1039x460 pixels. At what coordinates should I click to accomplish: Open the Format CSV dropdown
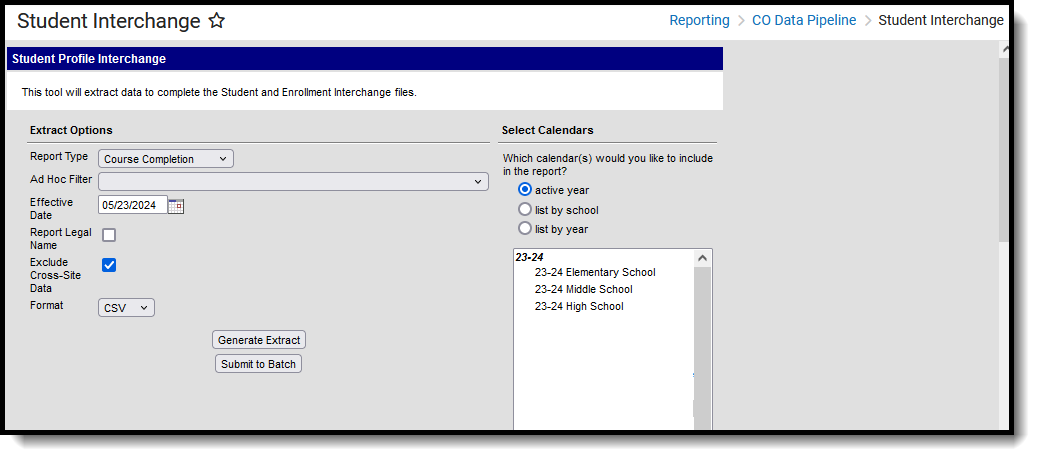click(x=126, y=308)
